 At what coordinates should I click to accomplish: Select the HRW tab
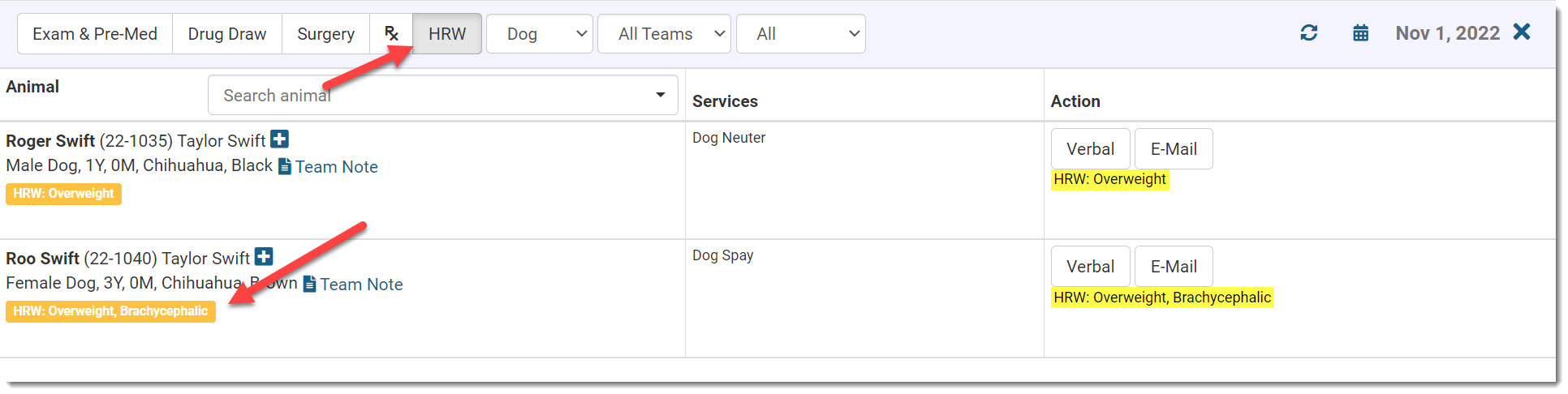(x=447, y=34)
